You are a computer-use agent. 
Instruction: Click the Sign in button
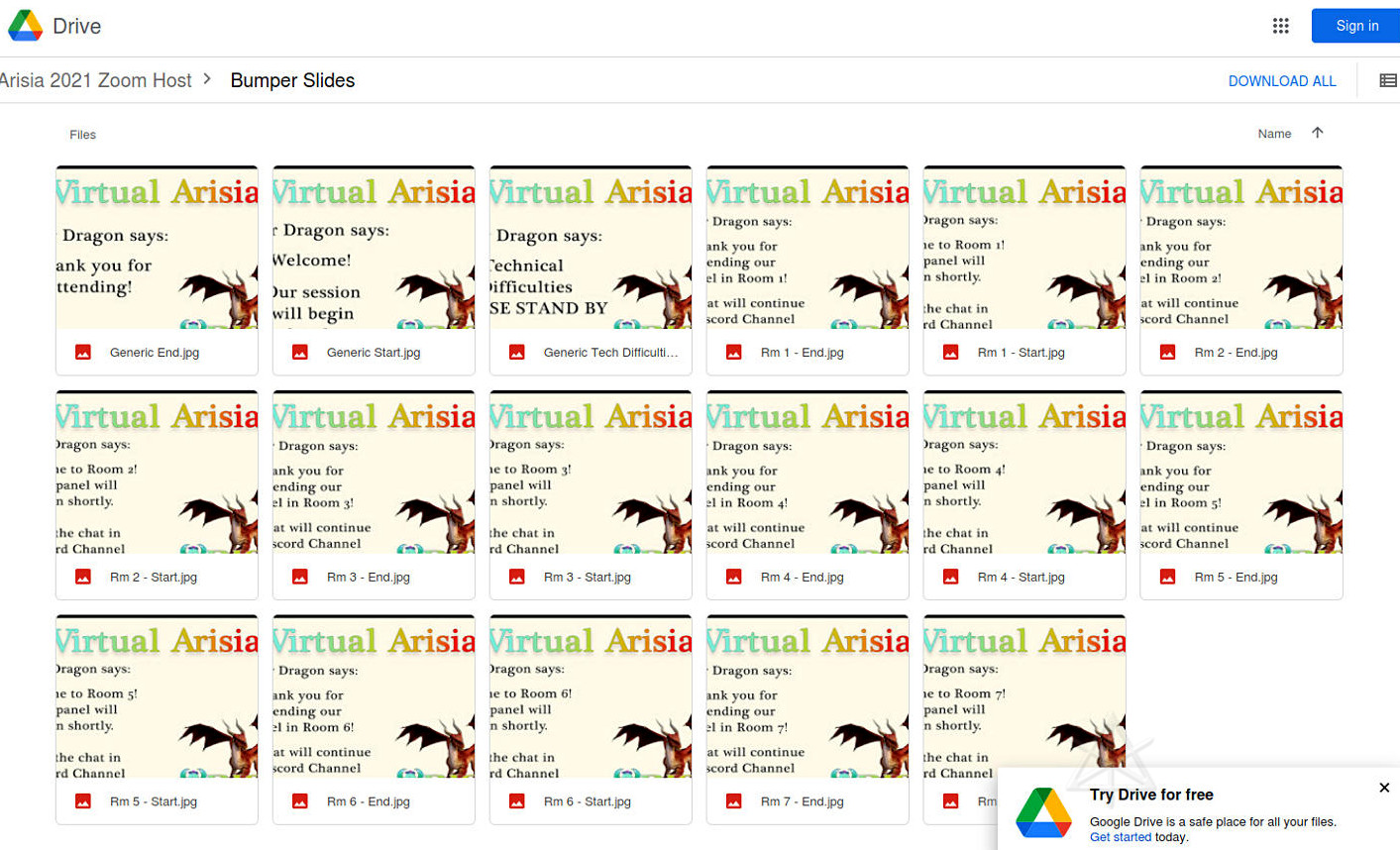pyautogui.click(x=1355, y=26)
